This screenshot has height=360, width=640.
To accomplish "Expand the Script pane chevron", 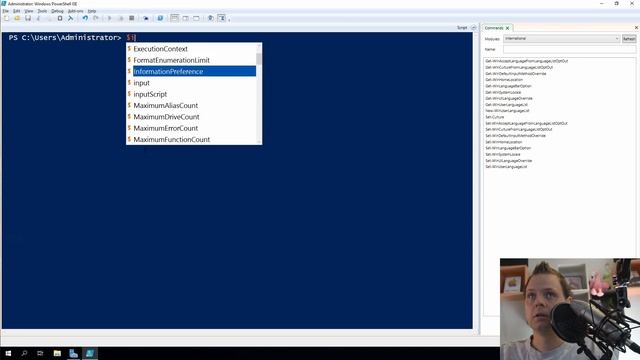I will pyautogui.click(x=473, y=28).
